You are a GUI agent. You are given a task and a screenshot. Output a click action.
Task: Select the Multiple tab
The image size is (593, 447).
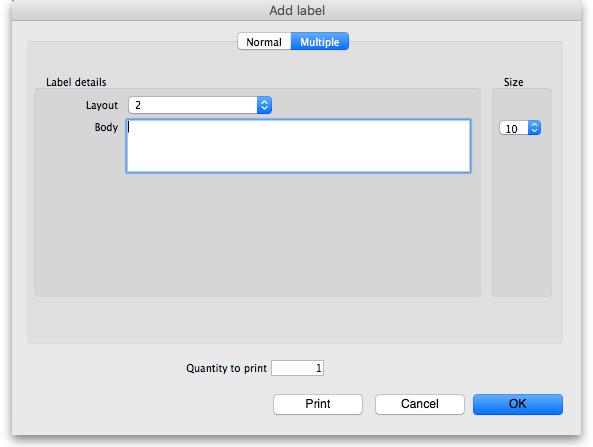tap(320, 42)
